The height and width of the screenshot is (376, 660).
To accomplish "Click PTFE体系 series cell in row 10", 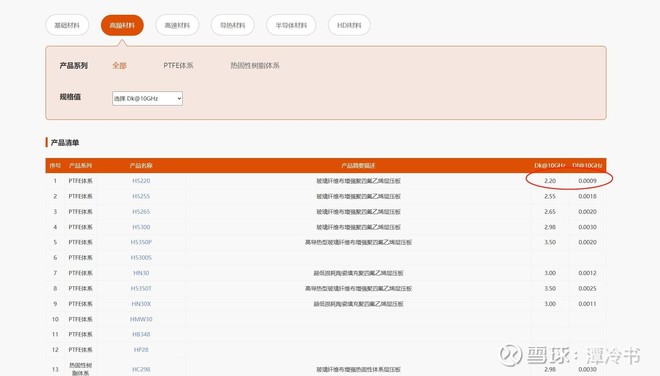I will click(x=80, y=319).
